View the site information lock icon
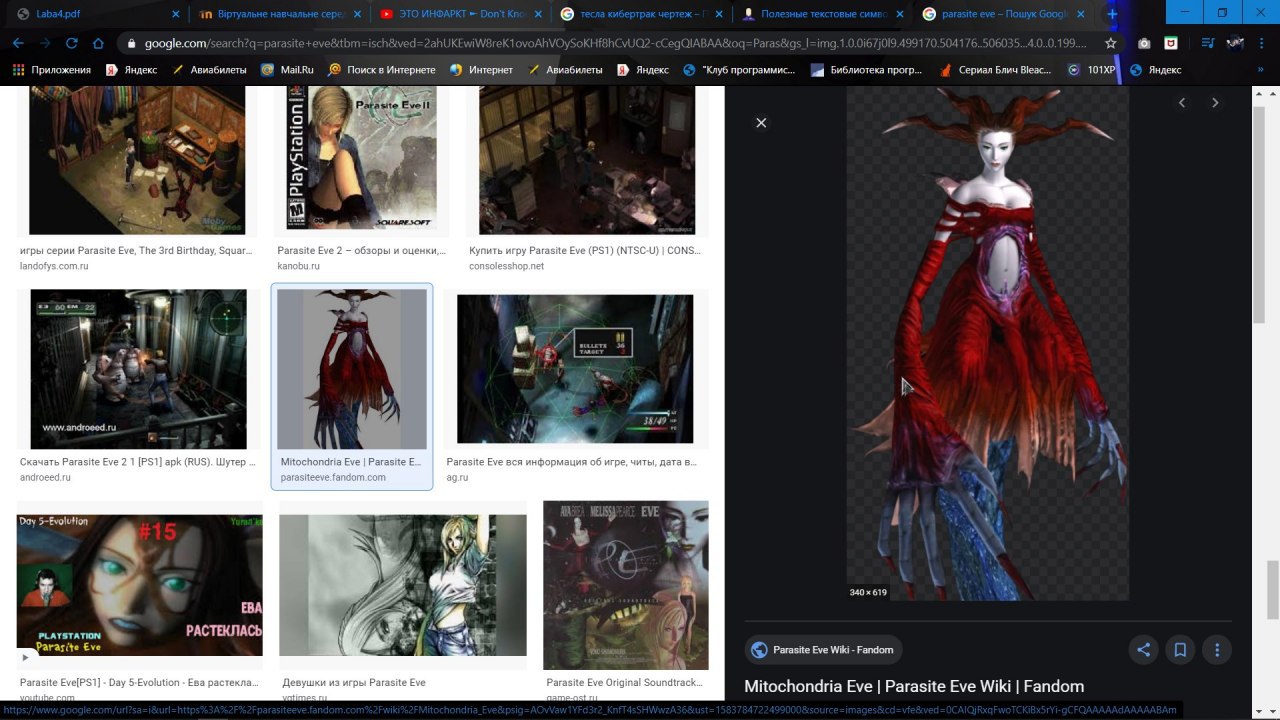The width and height of the screenshot is (1280, 720). 130,44
